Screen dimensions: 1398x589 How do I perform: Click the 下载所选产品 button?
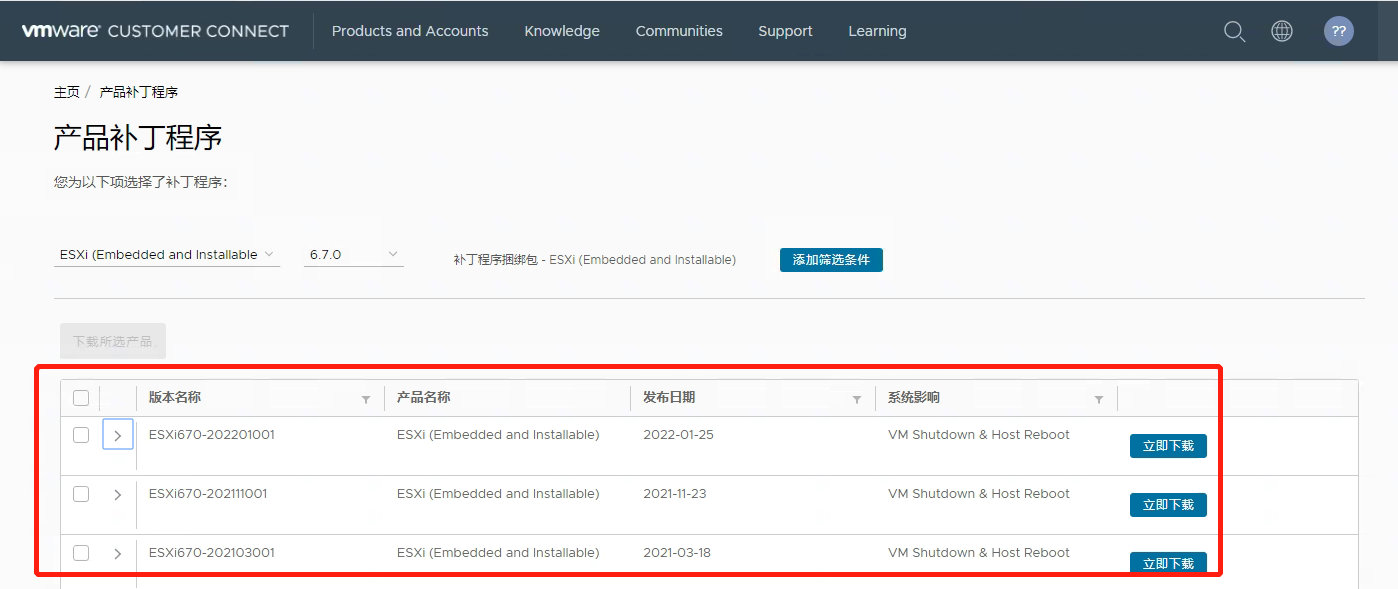113,341
